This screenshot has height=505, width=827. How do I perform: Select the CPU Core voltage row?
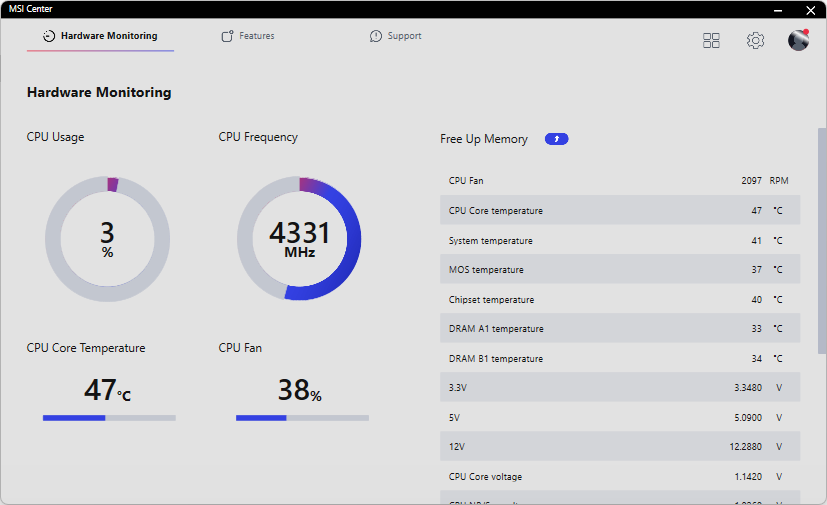pos(619,477)
